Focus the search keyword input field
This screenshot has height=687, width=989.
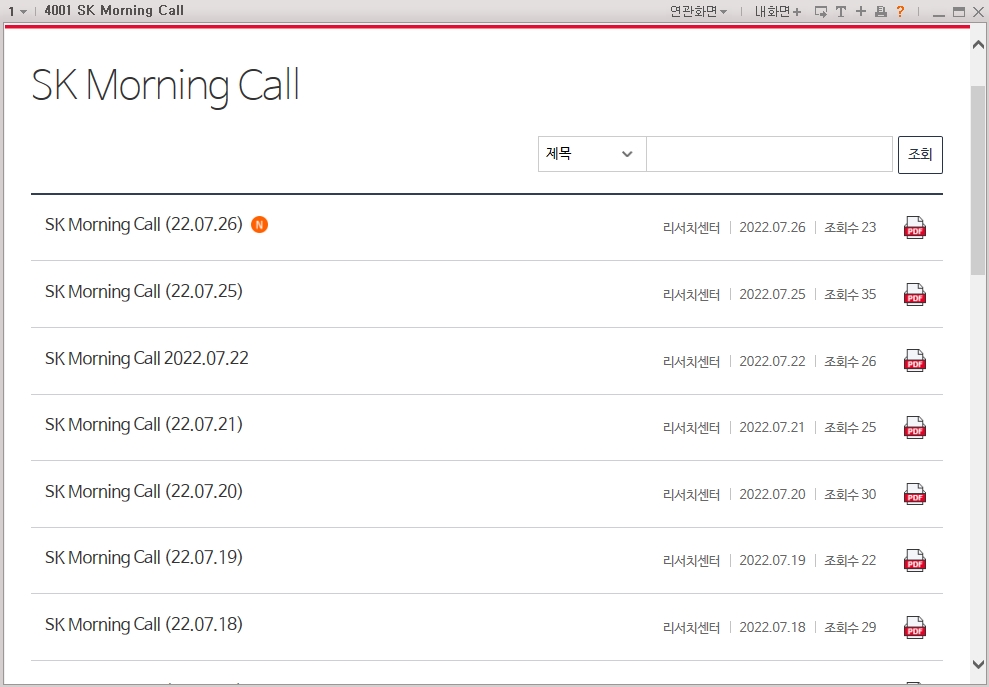pos(769,154)
